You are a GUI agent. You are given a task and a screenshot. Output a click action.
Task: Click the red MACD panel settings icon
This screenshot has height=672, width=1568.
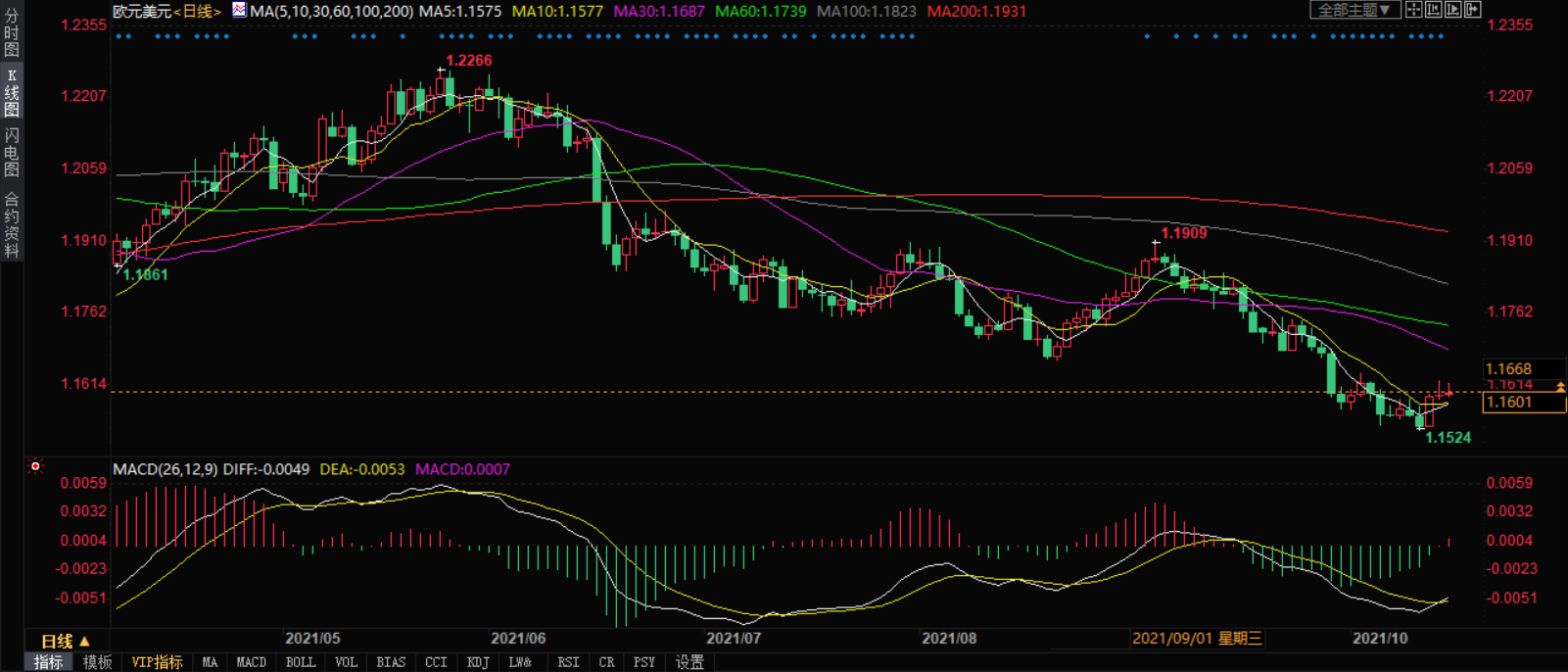pyautogui.click(x=35, y=466)
